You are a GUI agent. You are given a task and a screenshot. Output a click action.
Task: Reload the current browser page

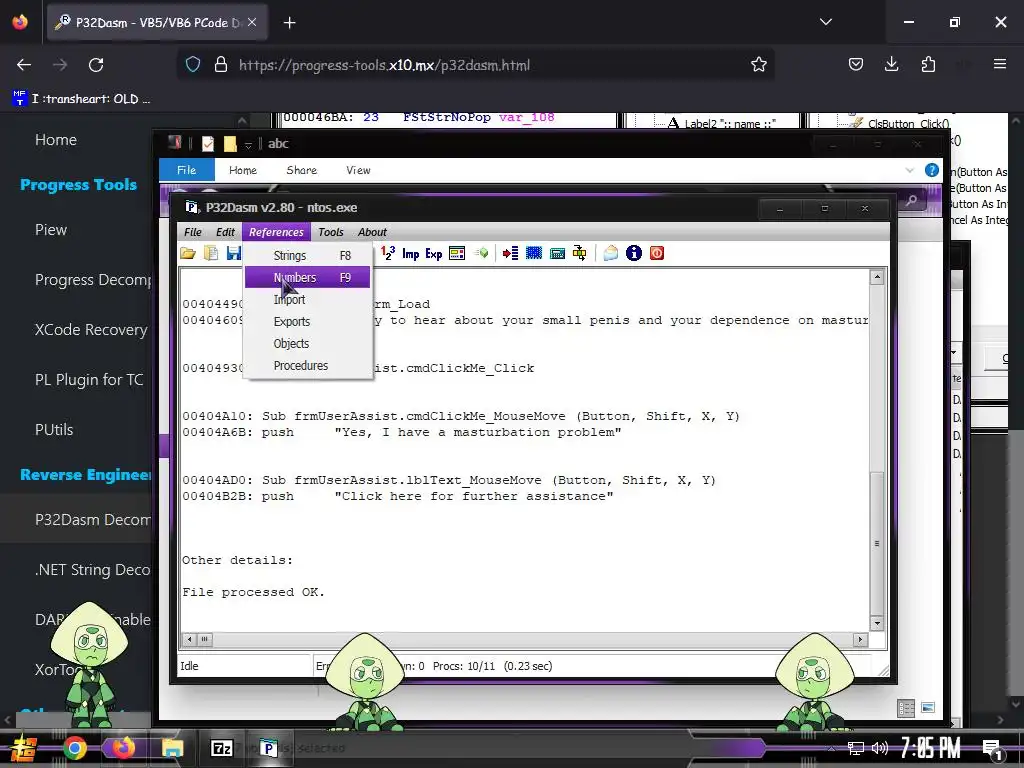(x=96, y=65)
